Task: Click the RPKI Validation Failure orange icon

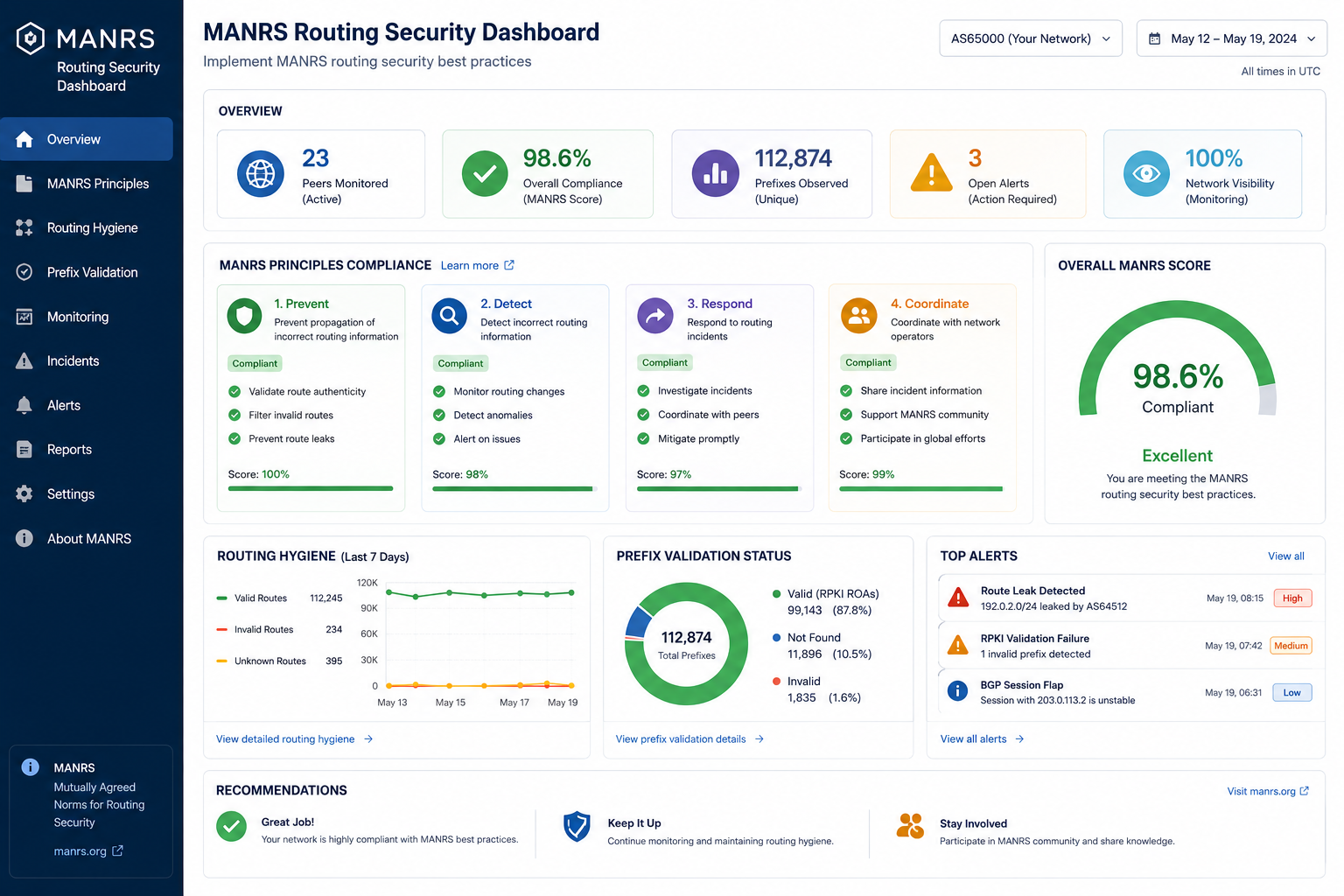Action: click(959, 646)
